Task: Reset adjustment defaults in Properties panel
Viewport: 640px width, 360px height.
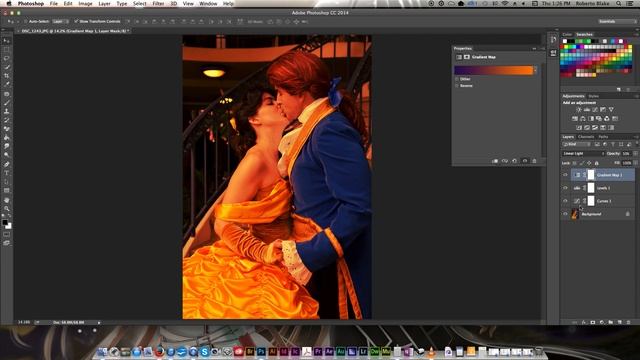Action: pos(515,161)
